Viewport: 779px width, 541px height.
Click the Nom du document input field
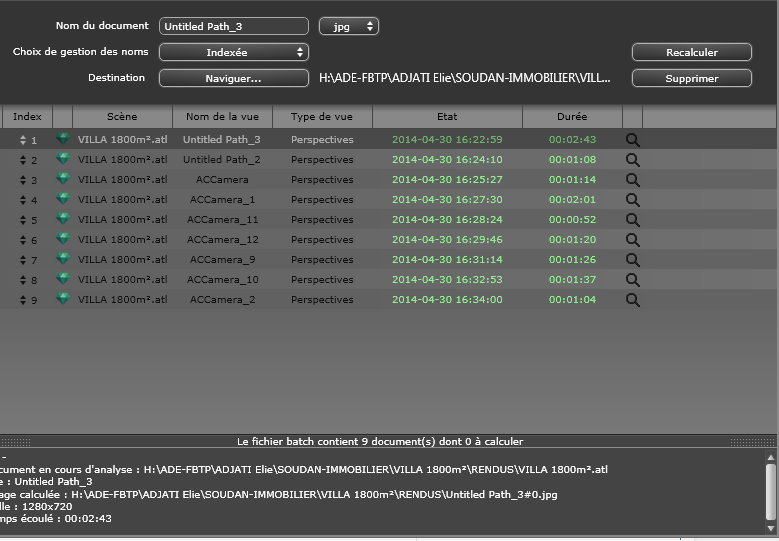(234, 26)
